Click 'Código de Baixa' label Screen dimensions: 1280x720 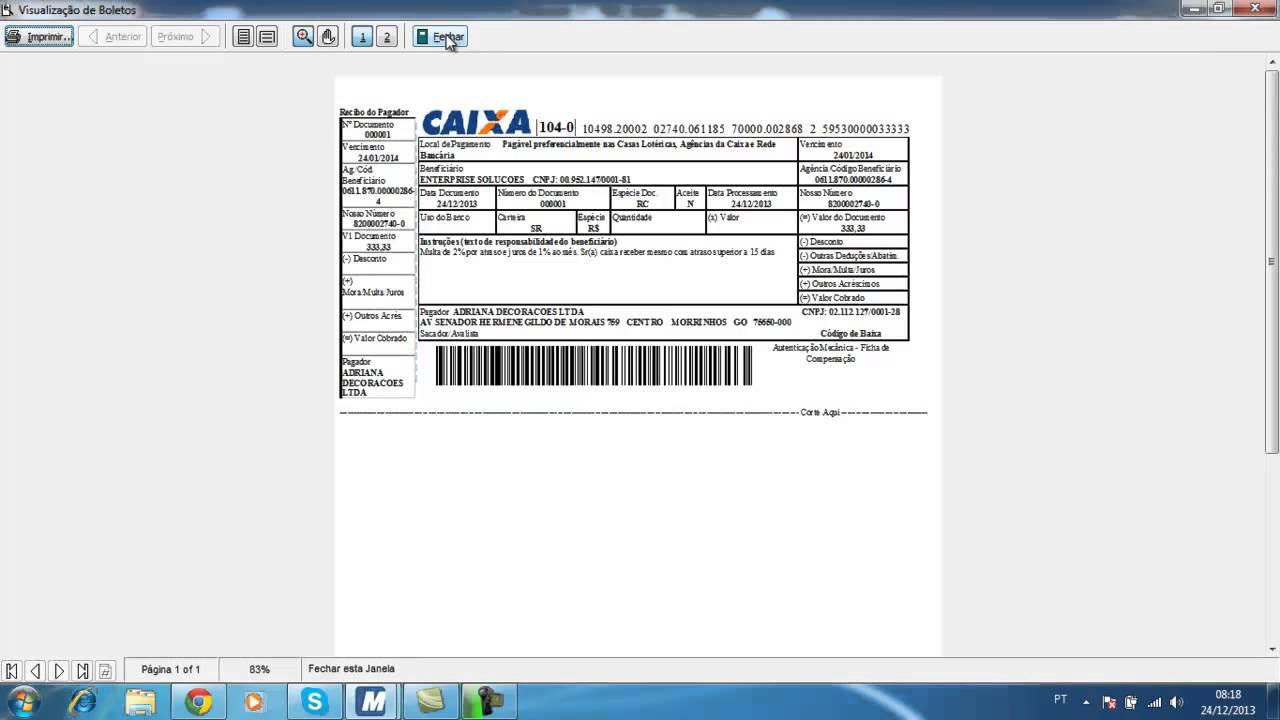(851, 333)
